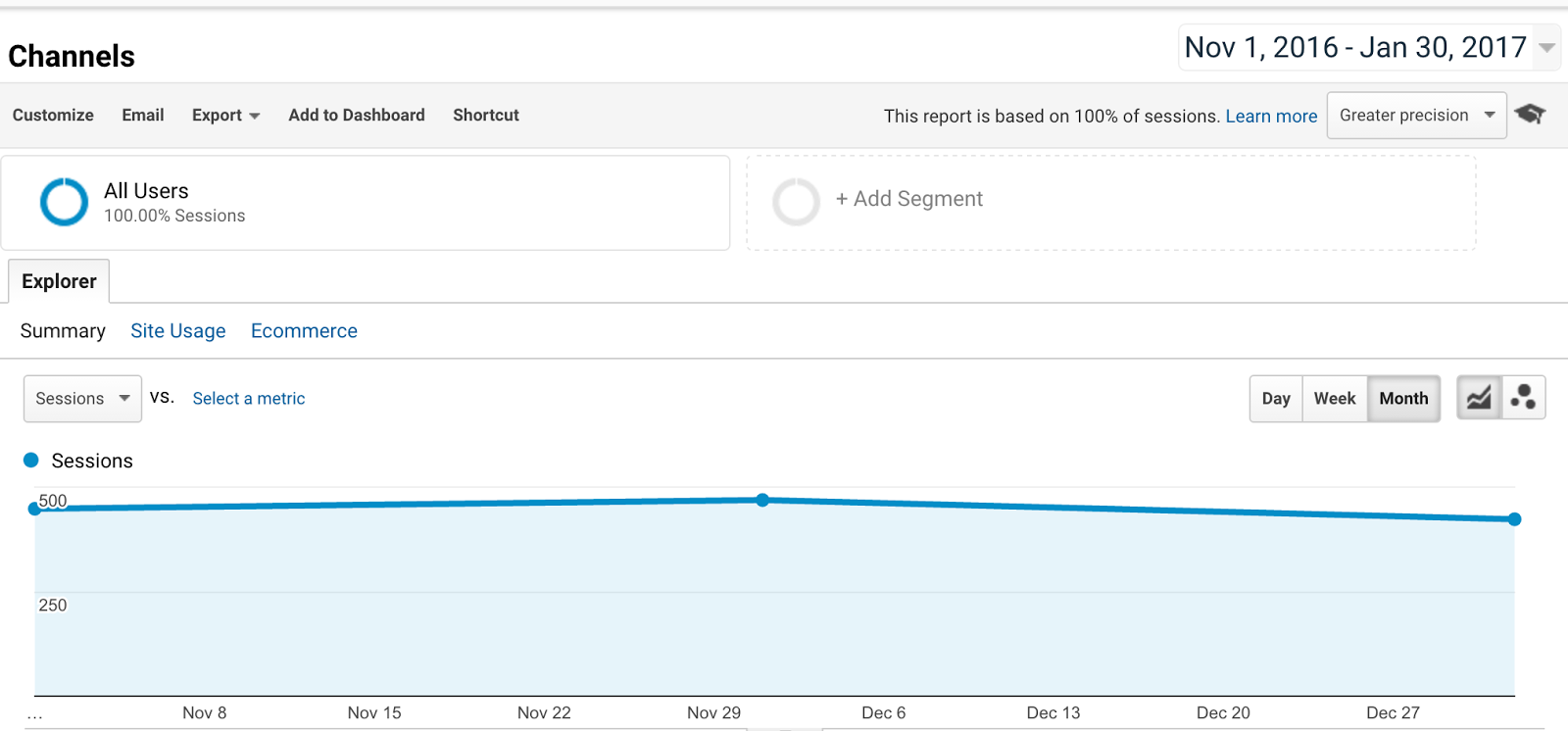Switch to line chart view icon
Image resolution: width=1568 pixels, height=731 pixels.
click(1479, 398)
